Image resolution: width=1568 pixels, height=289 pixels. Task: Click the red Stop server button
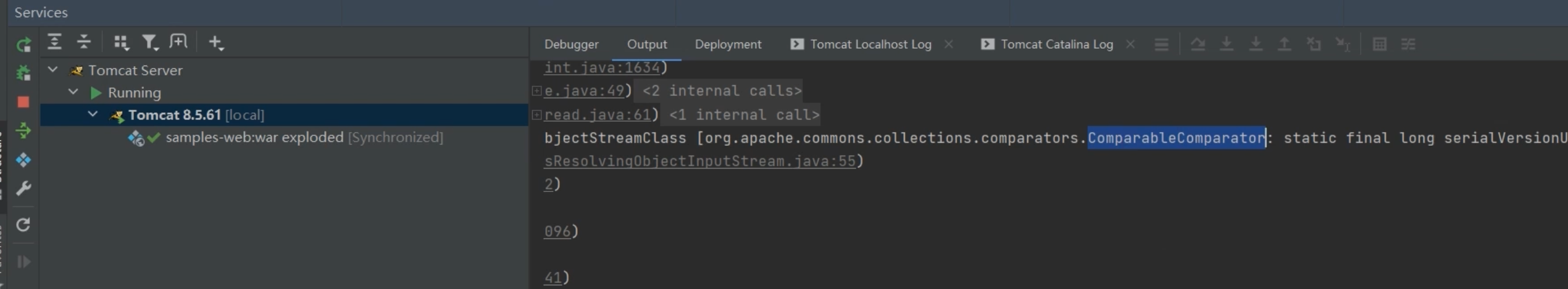tap(23, 102)
